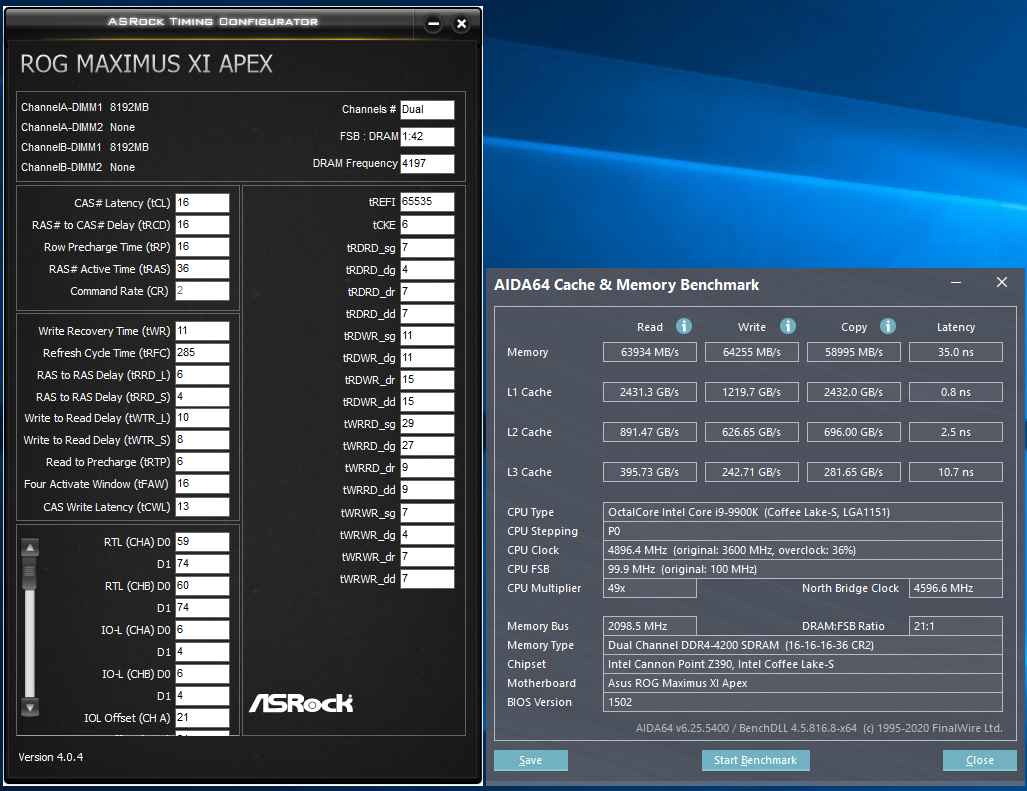Image resolution: width=1027 pixels, height=791 pixels.
Task: Click the DRAM:FSB Ratio value 21:1
Action: tap(956, 625)
